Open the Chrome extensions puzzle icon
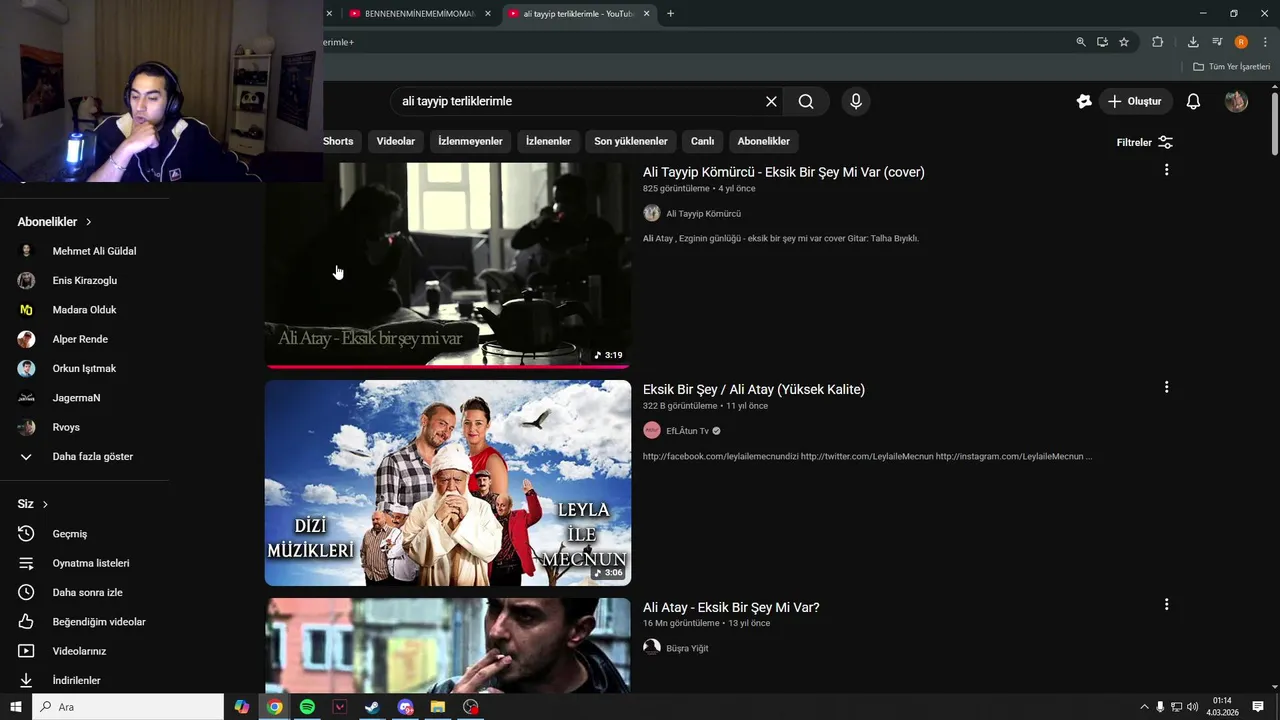 pyautogui.click(x=1158, y=42)
